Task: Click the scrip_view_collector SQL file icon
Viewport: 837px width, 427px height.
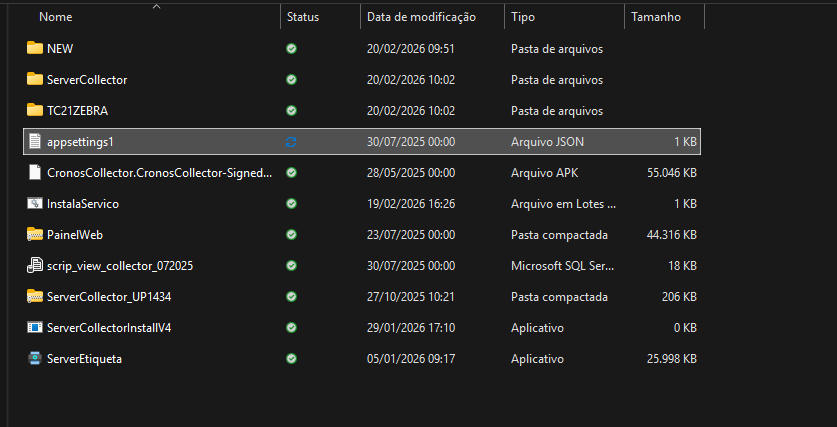Action: (35, 266)
